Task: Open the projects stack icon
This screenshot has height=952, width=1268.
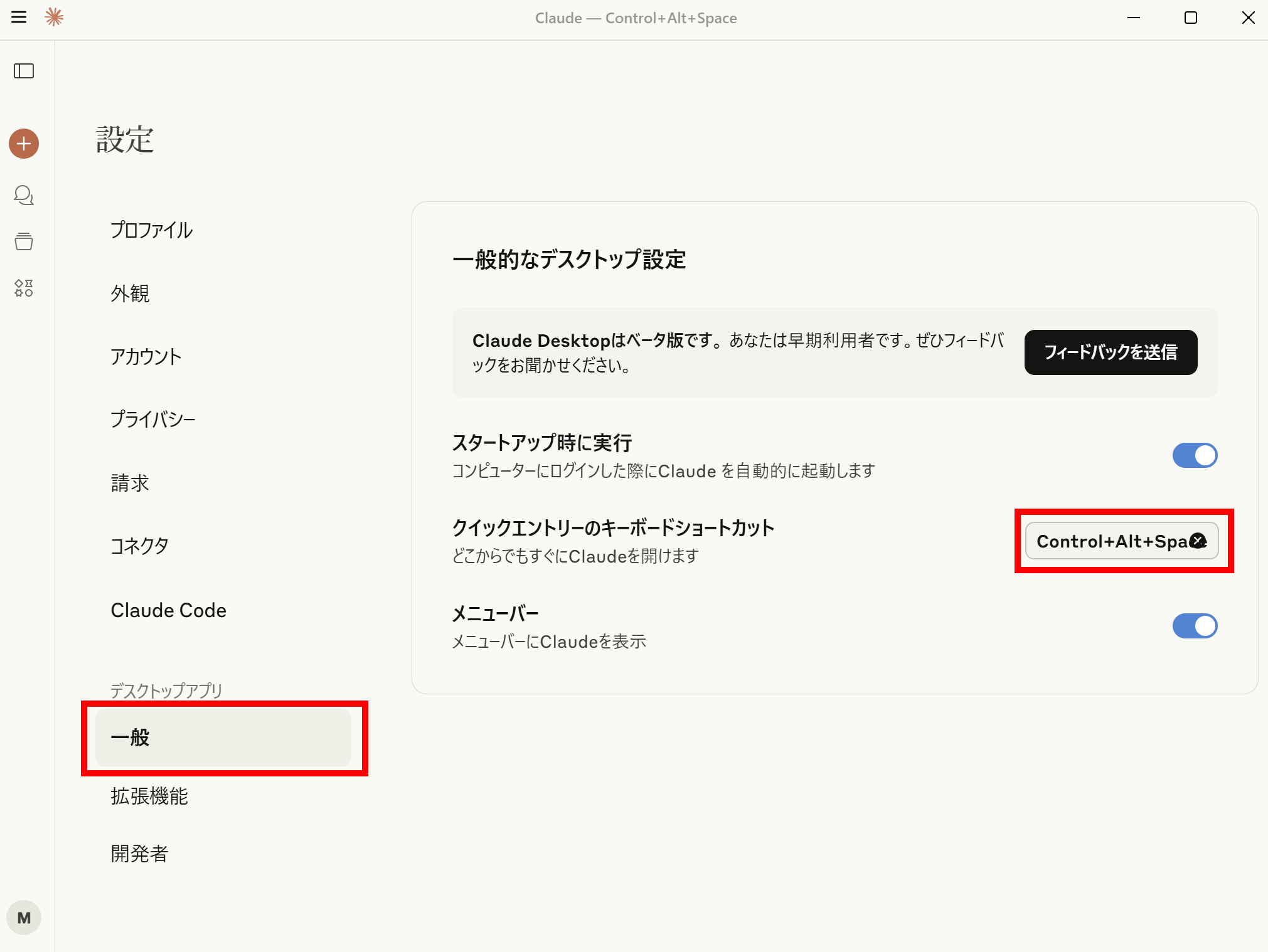Action: tap(24, 241)
